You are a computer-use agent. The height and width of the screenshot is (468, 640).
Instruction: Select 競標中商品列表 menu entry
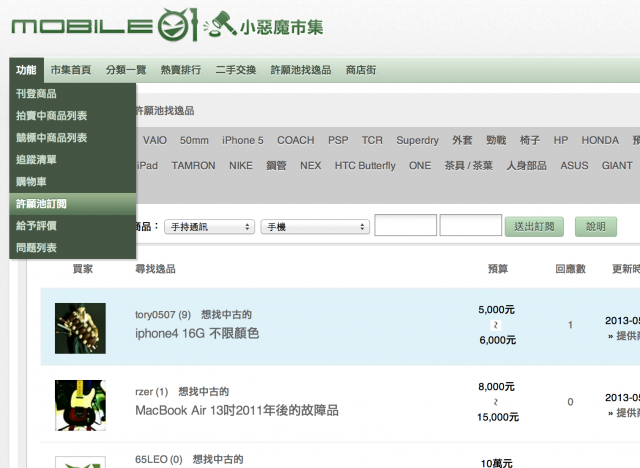[73, 138]
